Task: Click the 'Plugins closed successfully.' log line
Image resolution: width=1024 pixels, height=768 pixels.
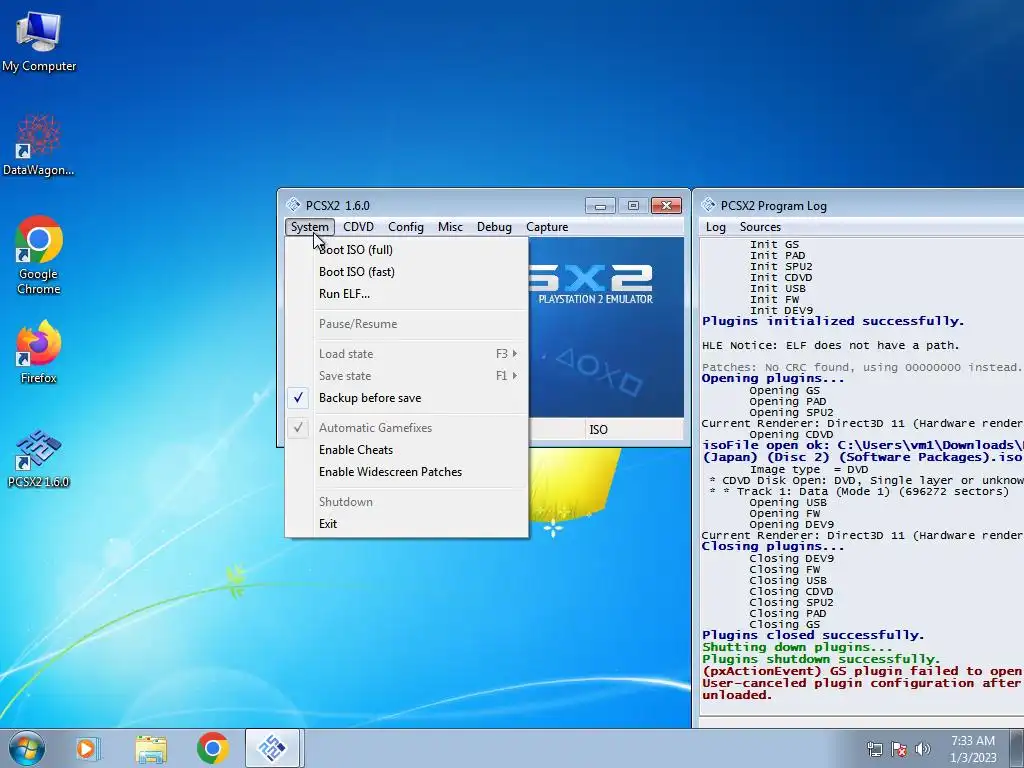Action: point(813,635)
